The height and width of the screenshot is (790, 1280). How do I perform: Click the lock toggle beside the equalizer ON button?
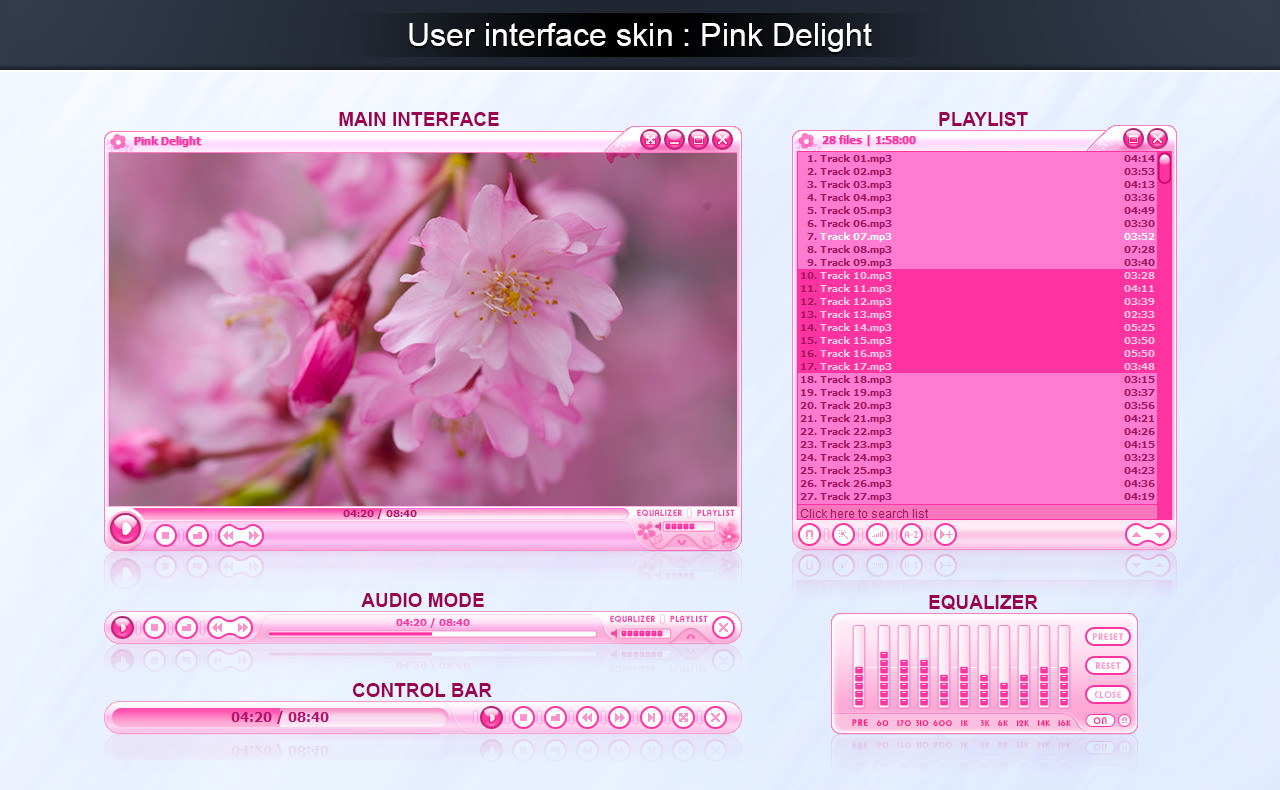click(x=1124, y=720)
